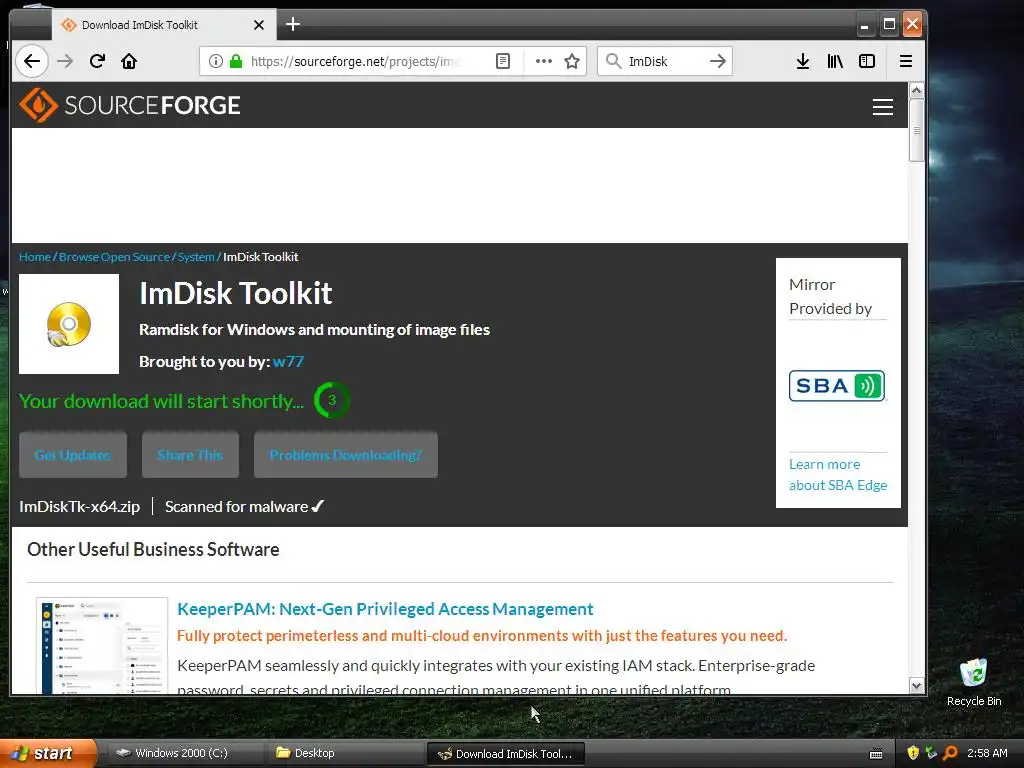Click the KeeperPAM screenshot thumbnail

102,645
